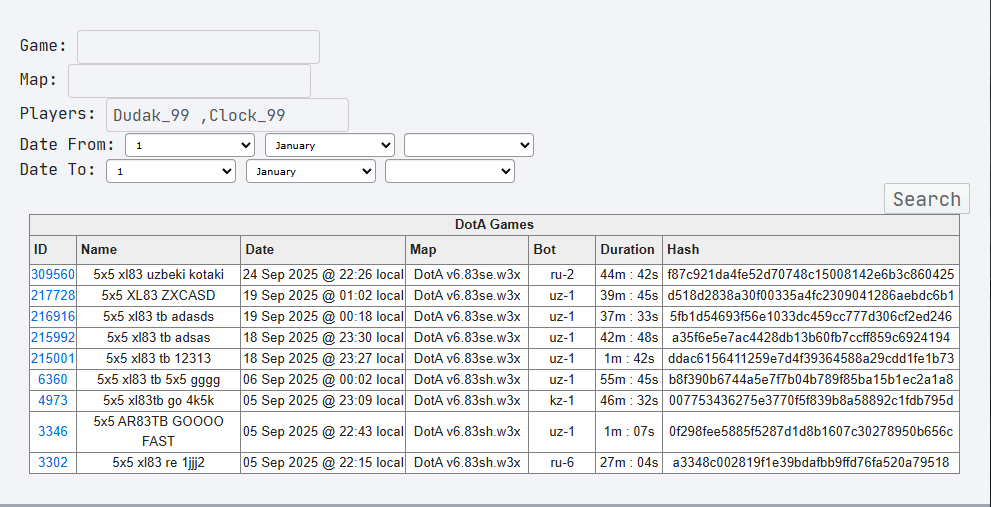
Task: Select name '5x5 XL83 ZXCASD'
Action: pos(159,295)
